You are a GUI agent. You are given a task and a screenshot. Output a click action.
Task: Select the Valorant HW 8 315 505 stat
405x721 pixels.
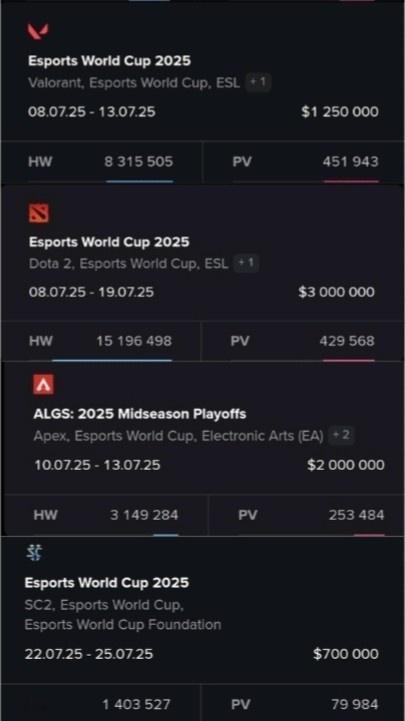click(101, 161)
